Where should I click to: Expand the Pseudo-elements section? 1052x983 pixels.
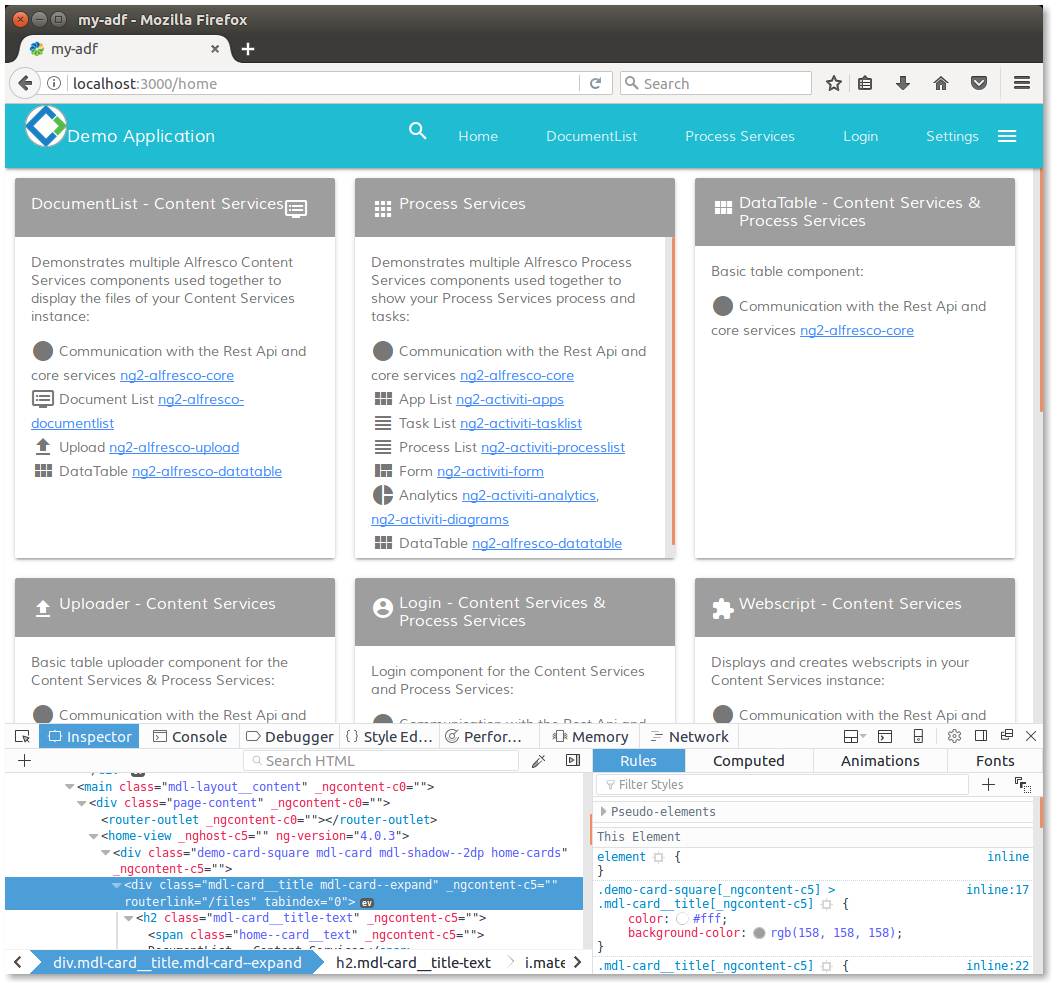click(x=603, y=811)
